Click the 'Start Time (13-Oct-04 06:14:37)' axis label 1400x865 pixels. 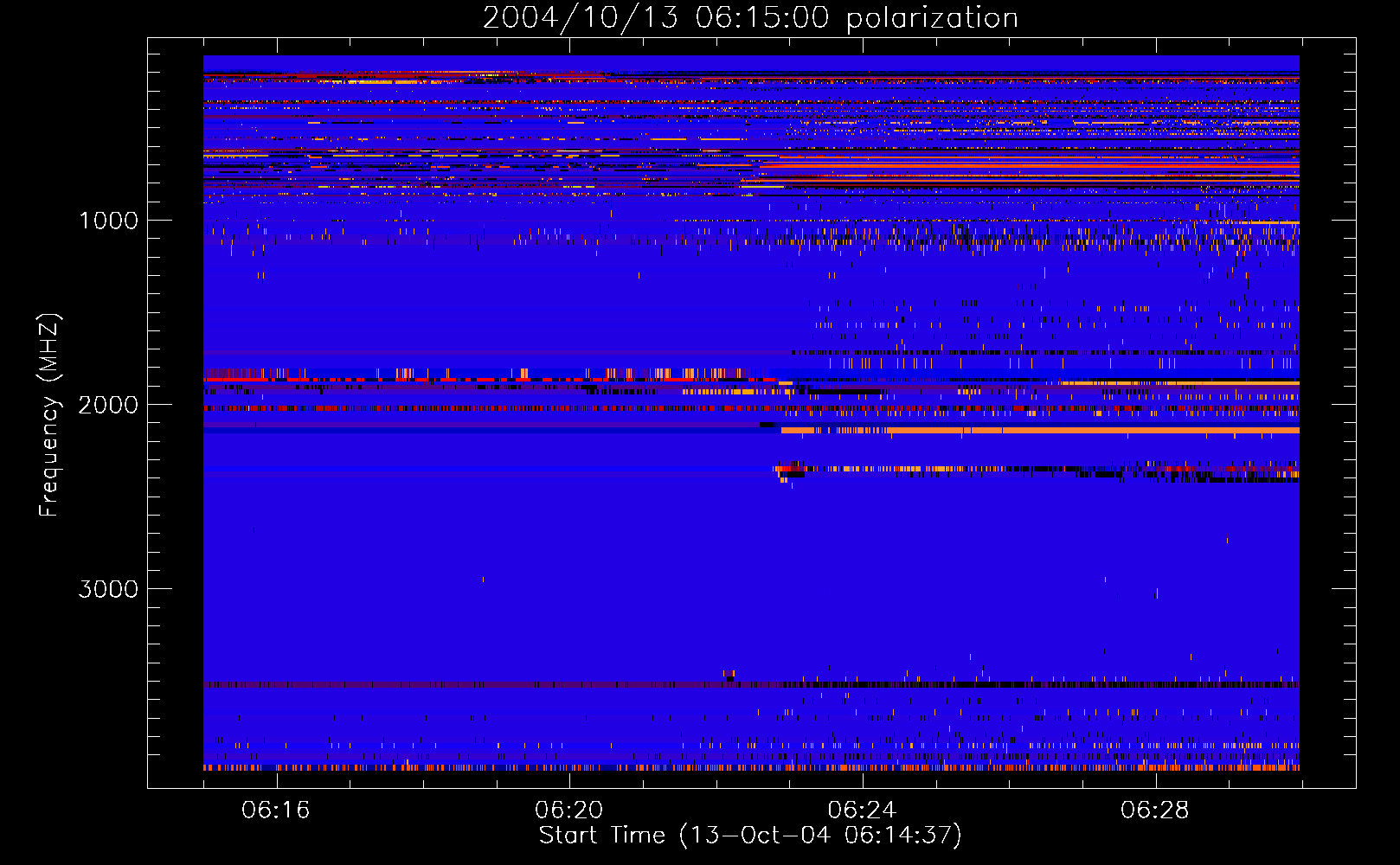click(x=750, y=836)
